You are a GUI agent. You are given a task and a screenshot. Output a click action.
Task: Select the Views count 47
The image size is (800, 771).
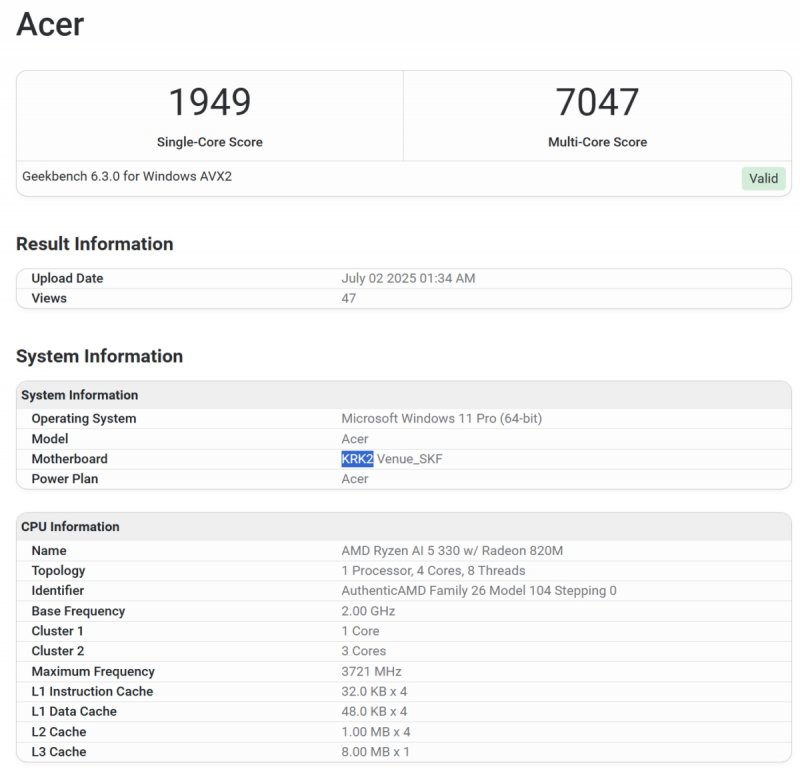coord(345,298)
